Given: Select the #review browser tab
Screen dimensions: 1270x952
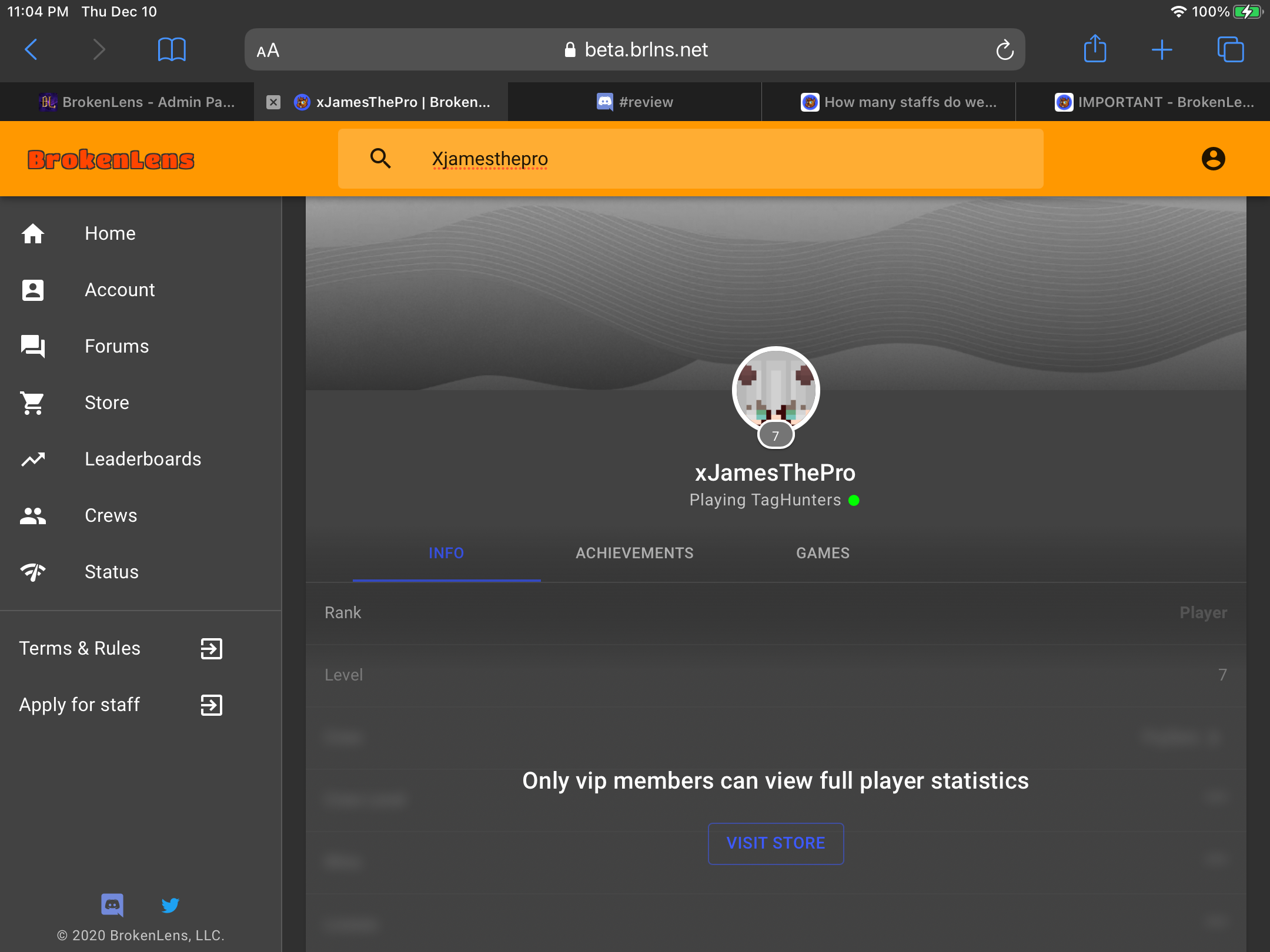Looking at the screenshot, I should click(634, 102).
